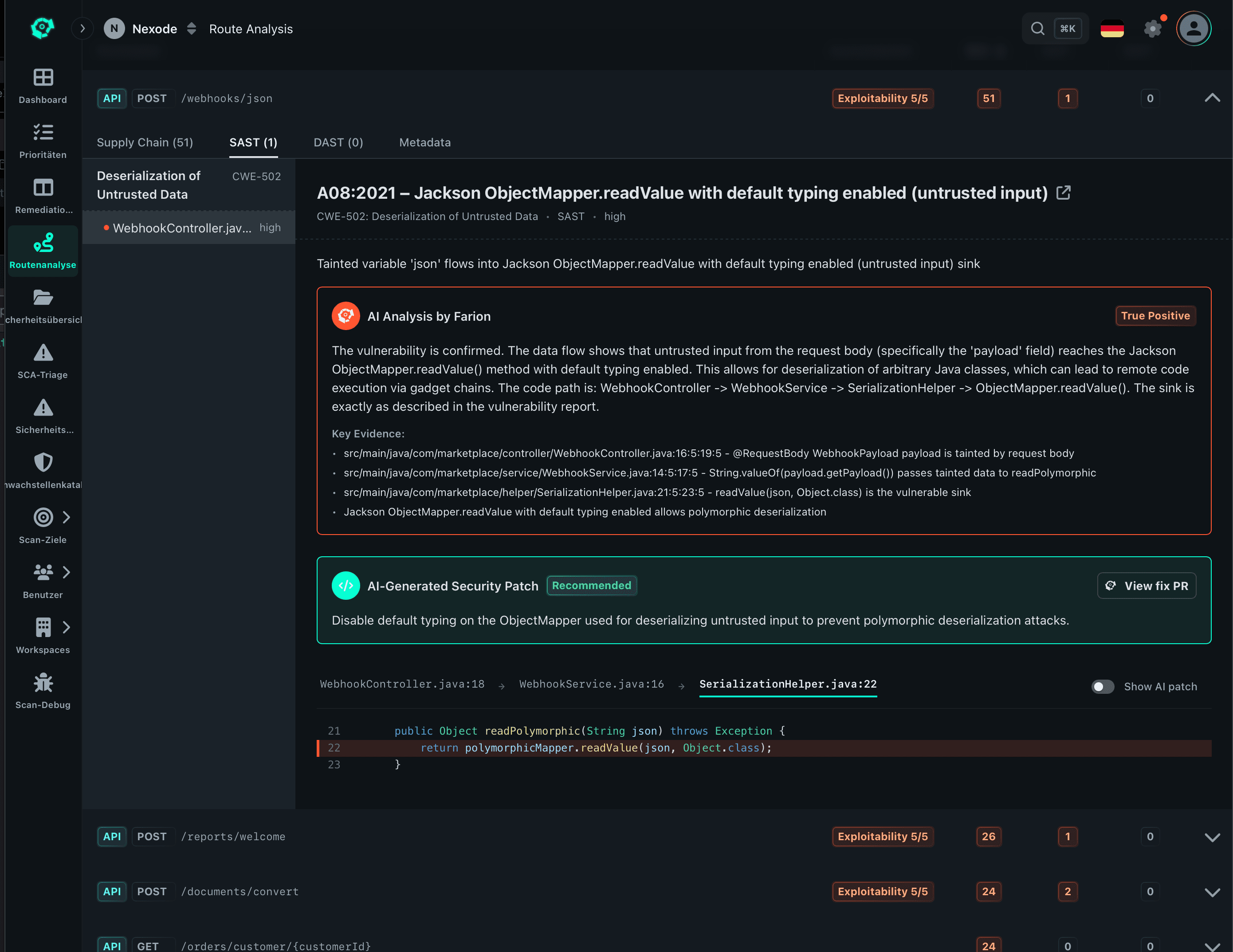The image size is (1233, 952).
Task: Change language via German flag
Action: click(1111, 28)
